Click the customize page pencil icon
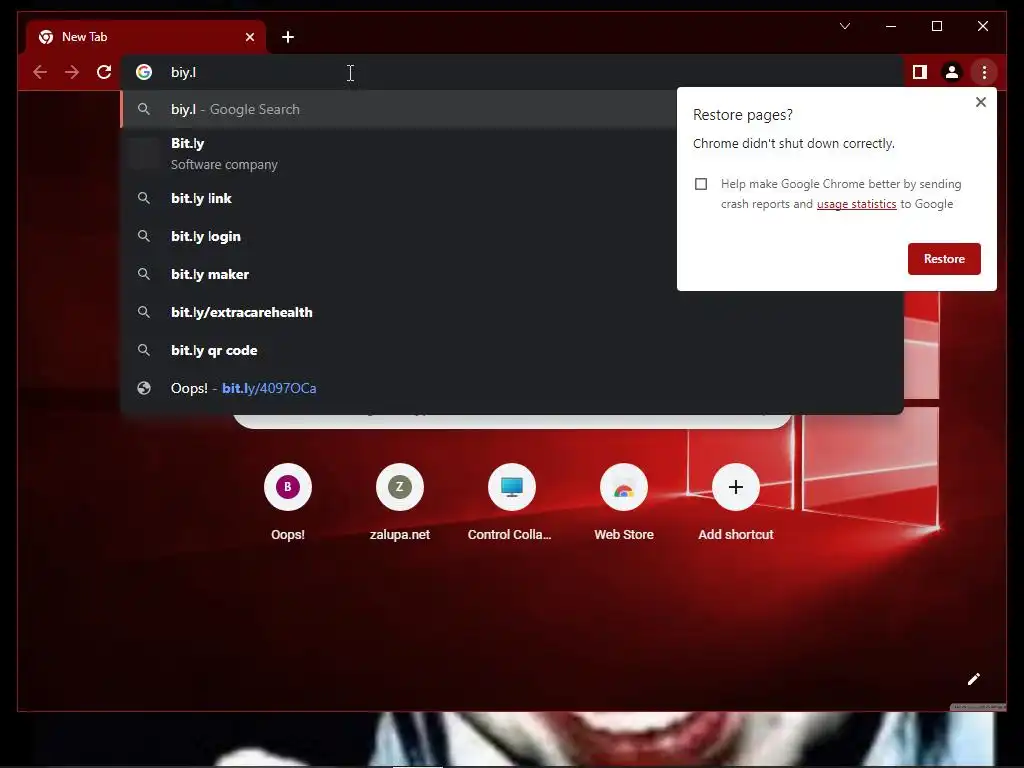The height and width of the screenshot is (768, 1024). point(973,679)
